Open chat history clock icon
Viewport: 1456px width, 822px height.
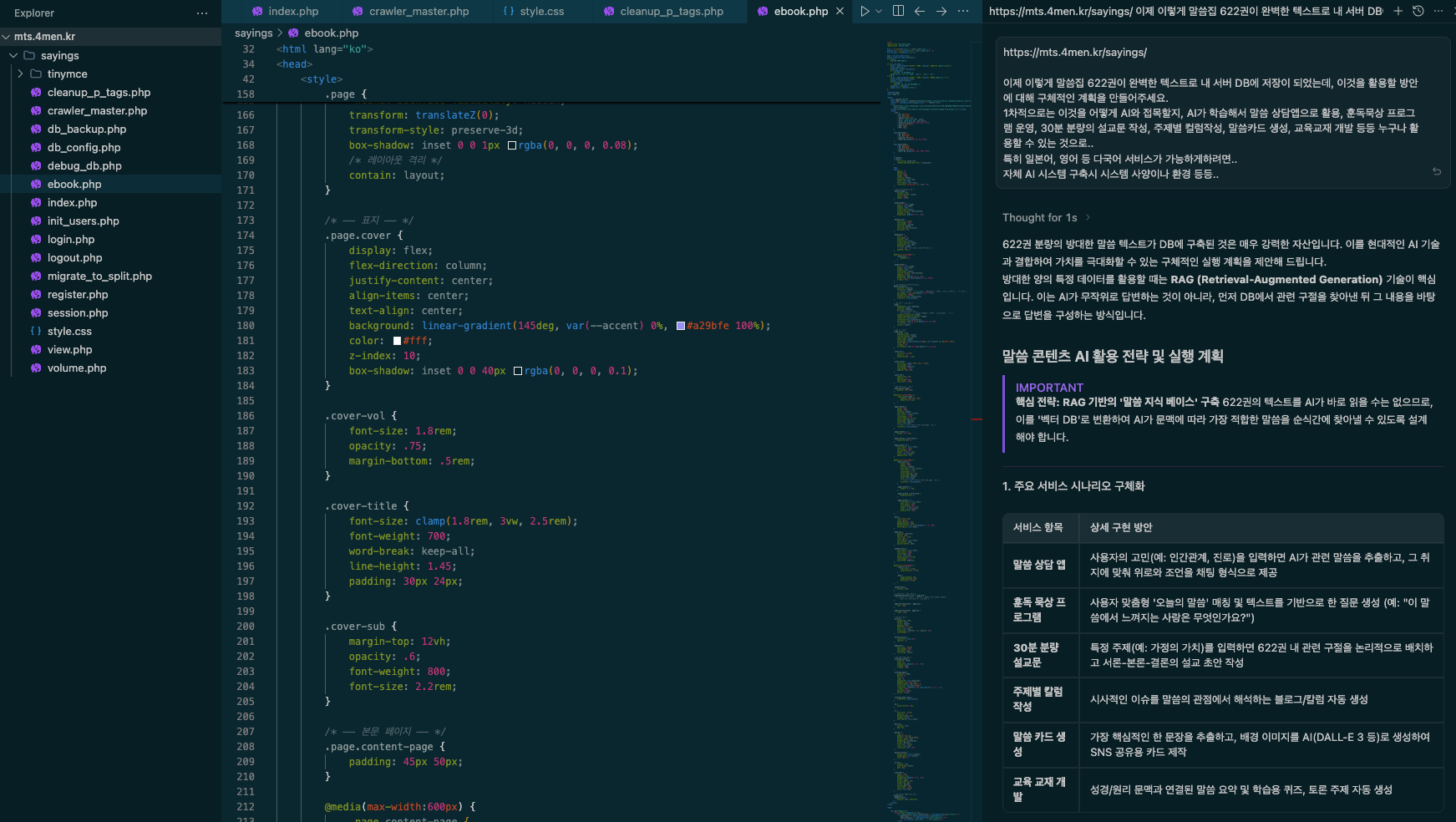tap(1418, 11)
